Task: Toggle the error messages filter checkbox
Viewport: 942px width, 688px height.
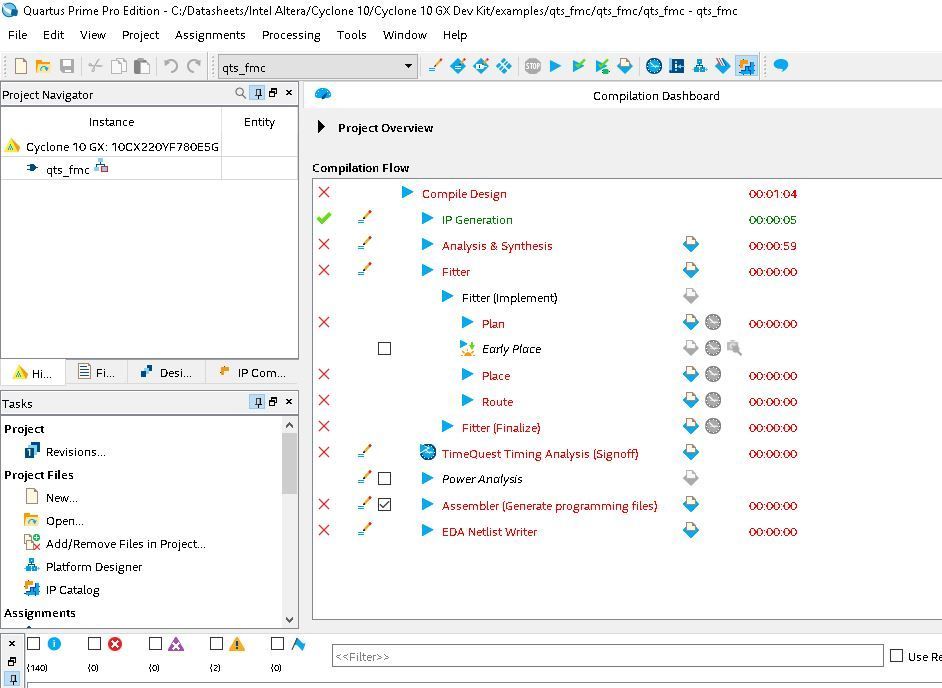Action: click(x=95, y=643)
